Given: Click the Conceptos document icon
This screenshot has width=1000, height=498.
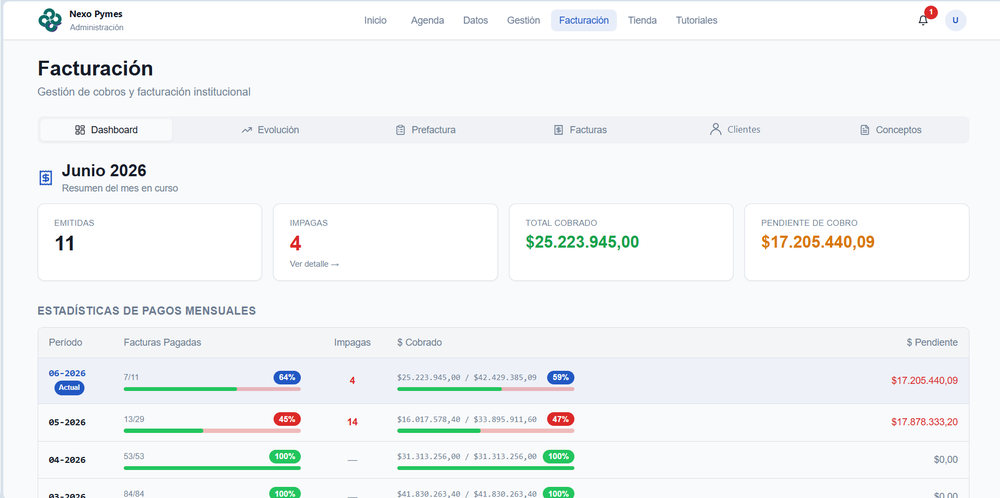Looking at the screenshot, I should (x=865, y=130).
